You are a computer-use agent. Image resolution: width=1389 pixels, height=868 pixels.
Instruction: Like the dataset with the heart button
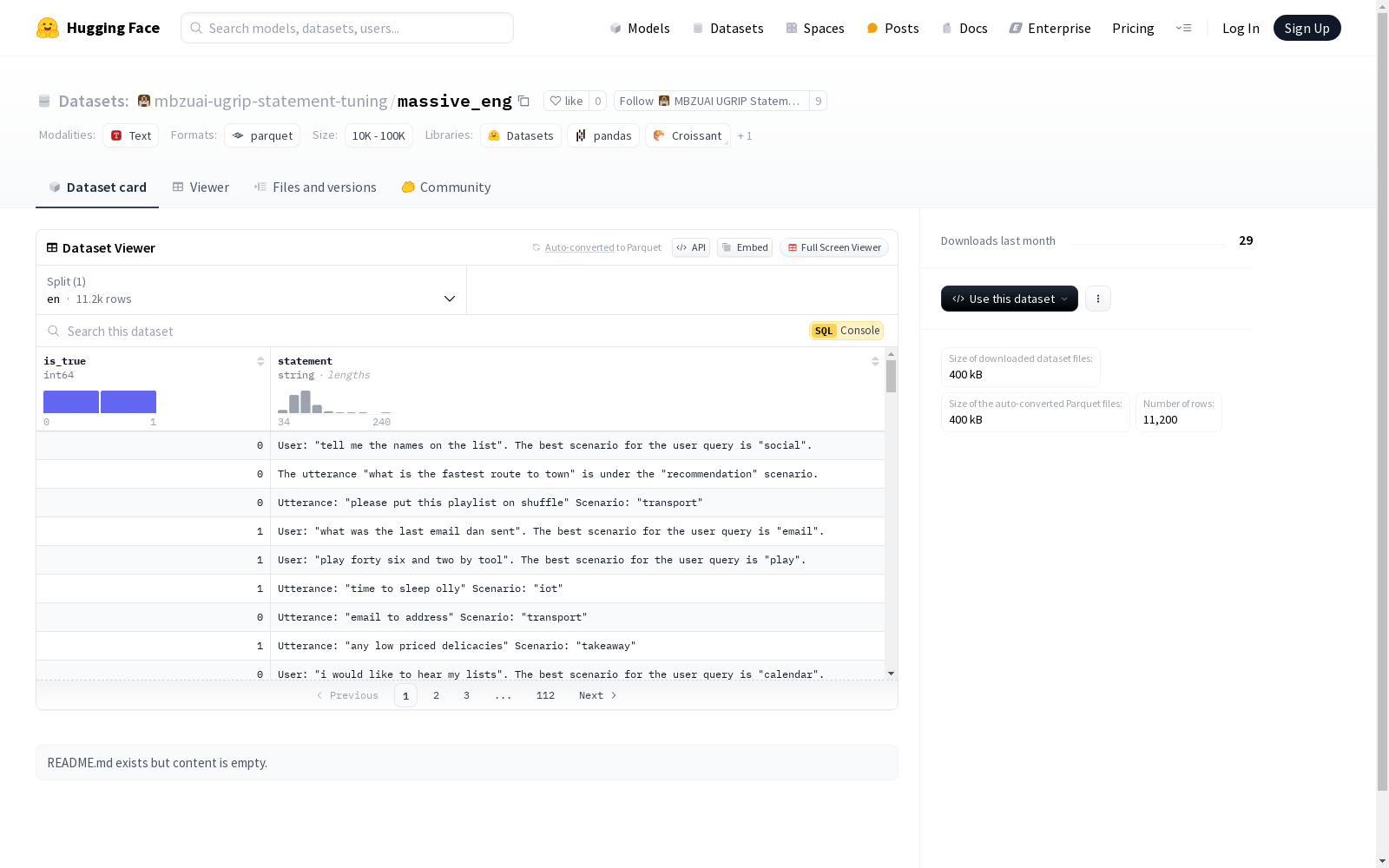(566, 101)
